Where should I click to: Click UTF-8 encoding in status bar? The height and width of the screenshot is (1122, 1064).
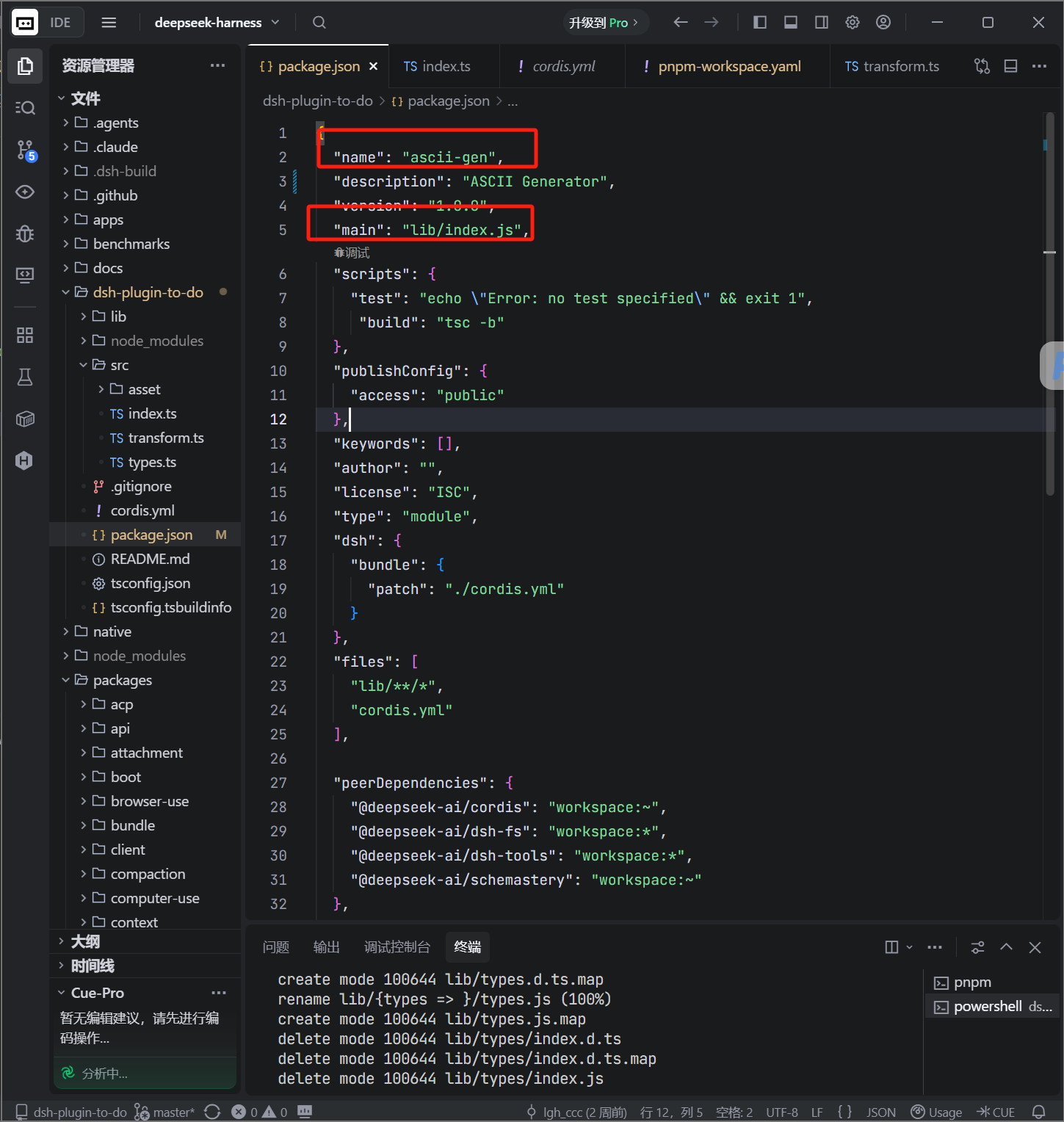(782, 1112)
